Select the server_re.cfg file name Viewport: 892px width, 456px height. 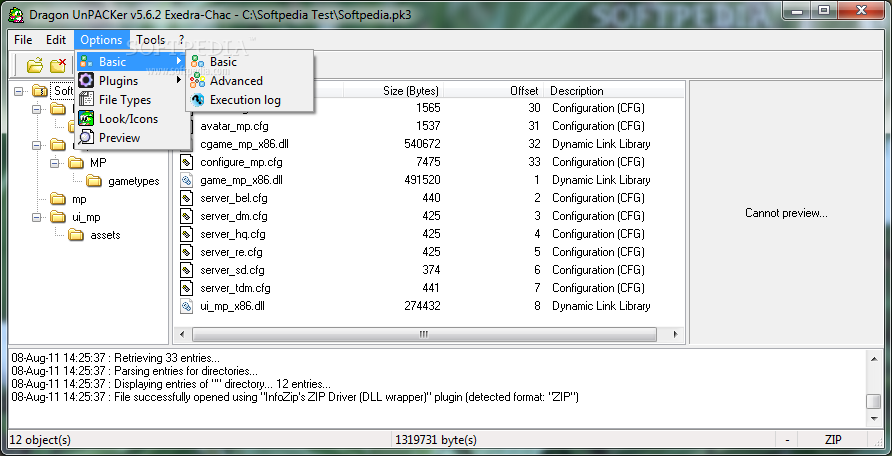232,252
